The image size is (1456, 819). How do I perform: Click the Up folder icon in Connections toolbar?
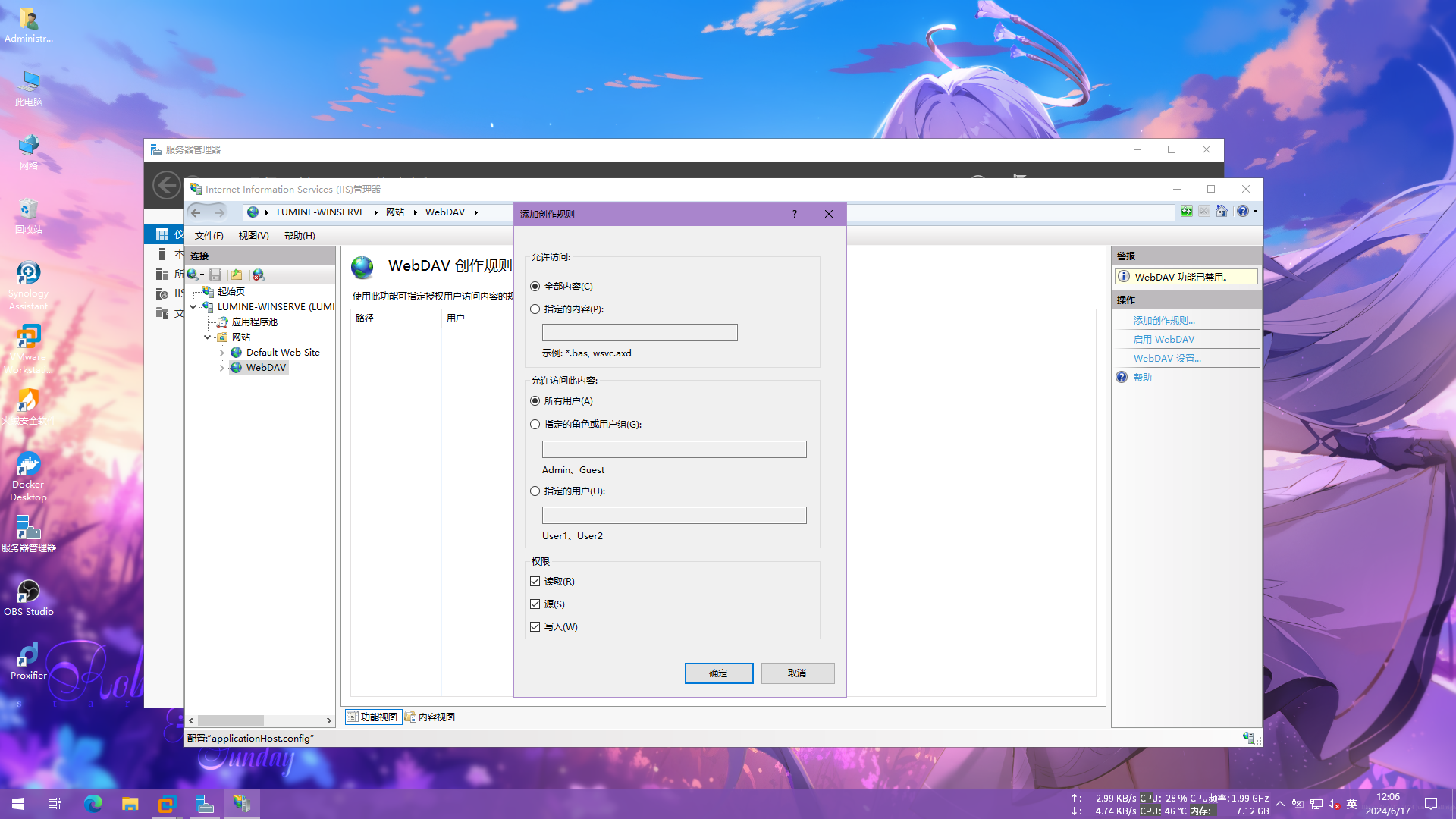[237, 275]
